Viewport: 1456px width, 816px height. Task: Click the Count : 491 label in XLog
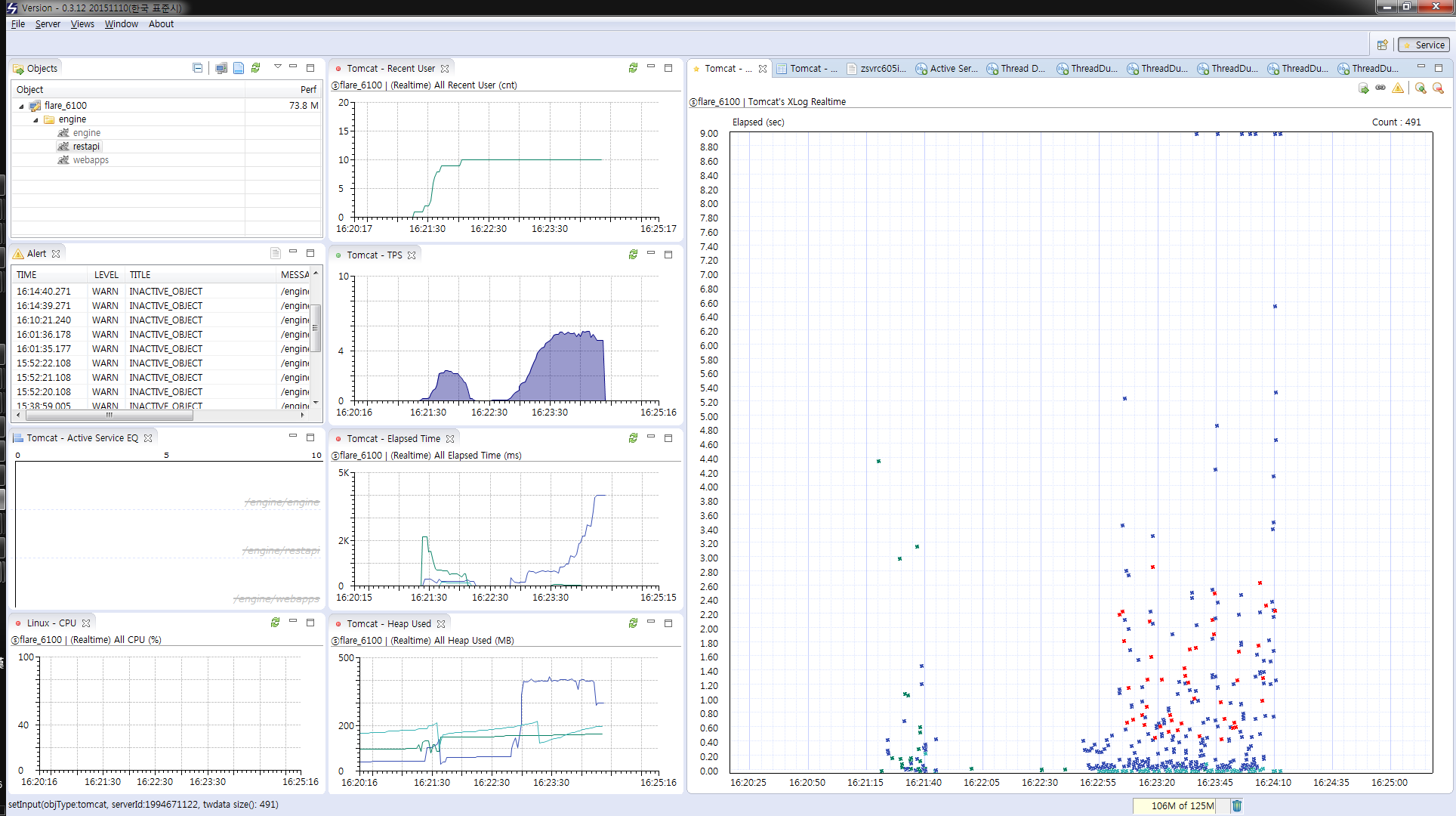1396,122
